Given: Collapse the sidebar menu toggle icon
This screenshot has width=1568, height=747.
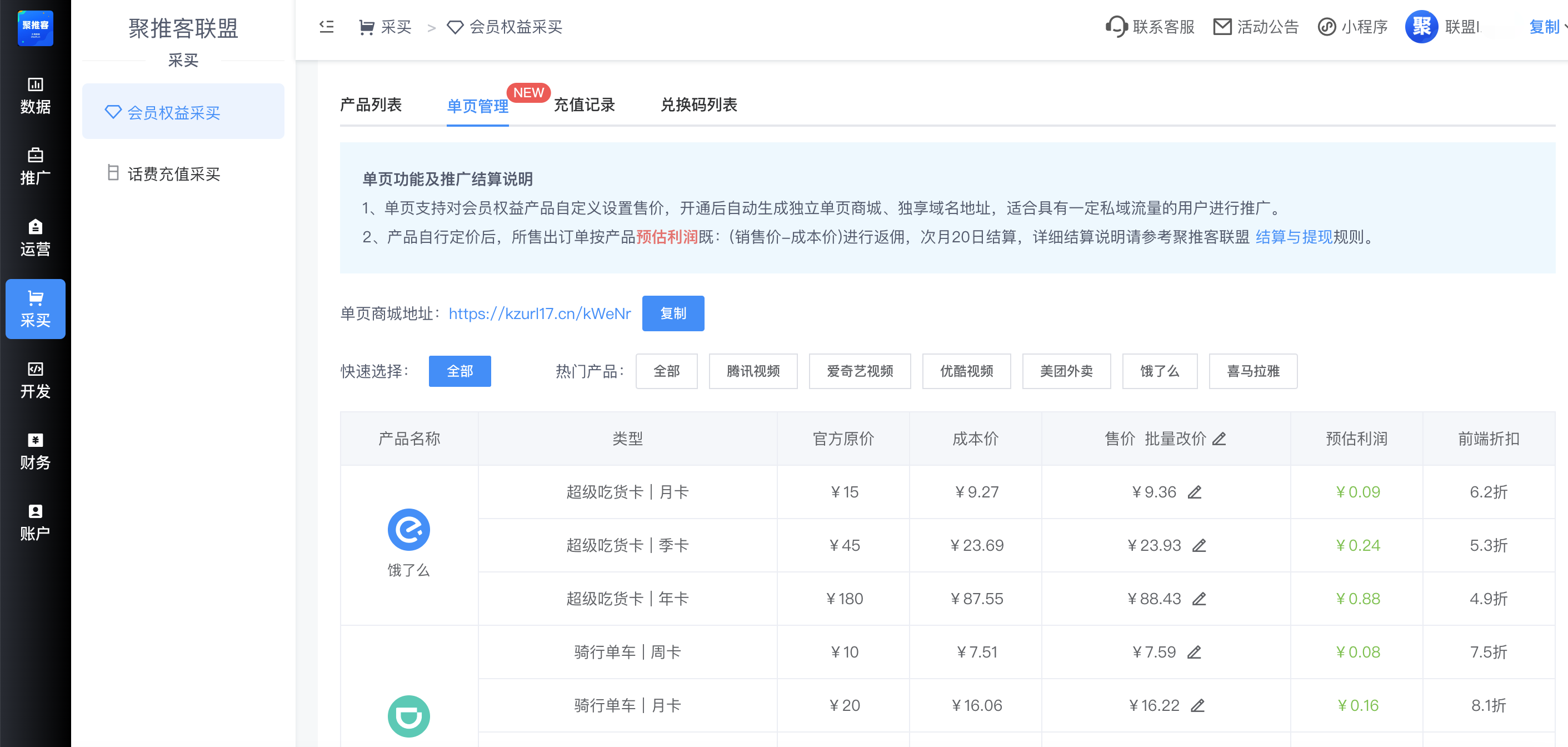Looking at the screenshot, I should point(327,27).
